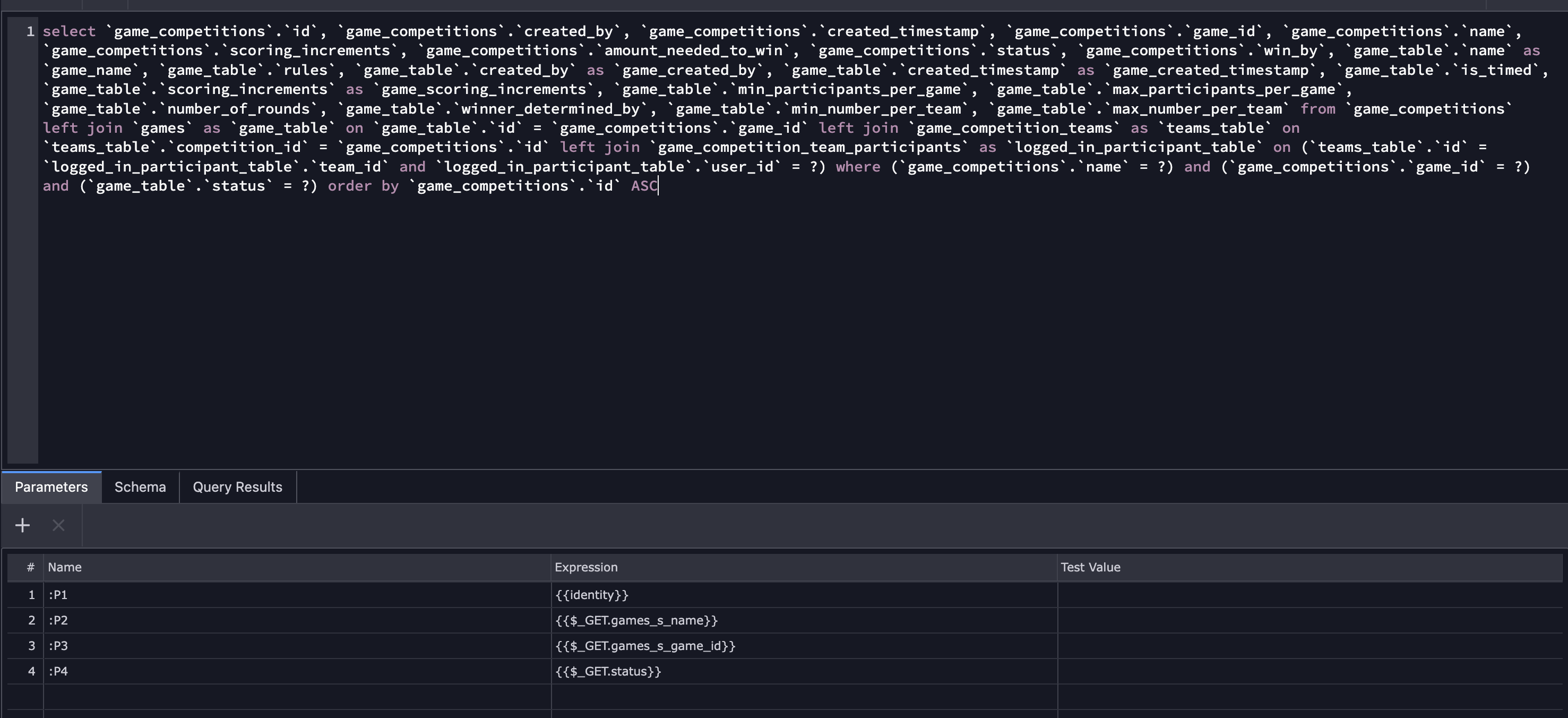Click the # column header
The width and height of the screenshot is (1568, 718).
click(30, 568)
